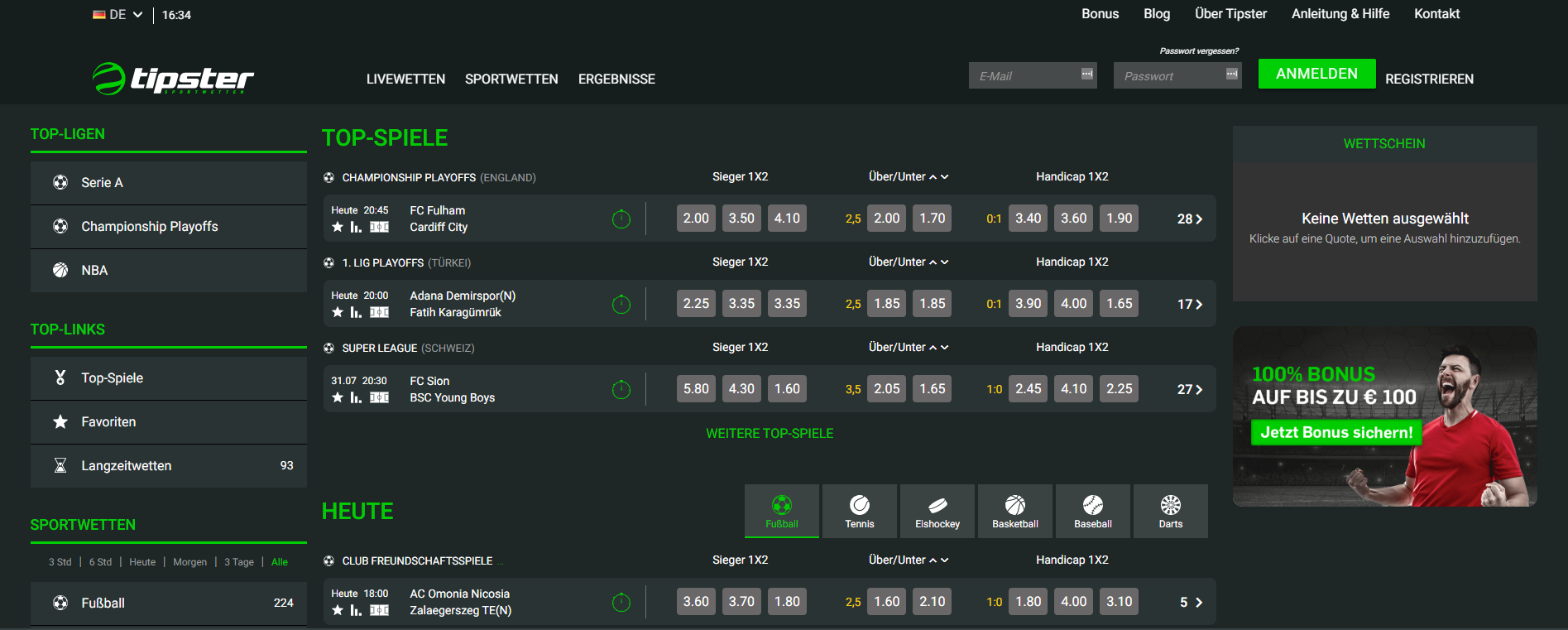Star the FC Sion match

pos(338,397)
